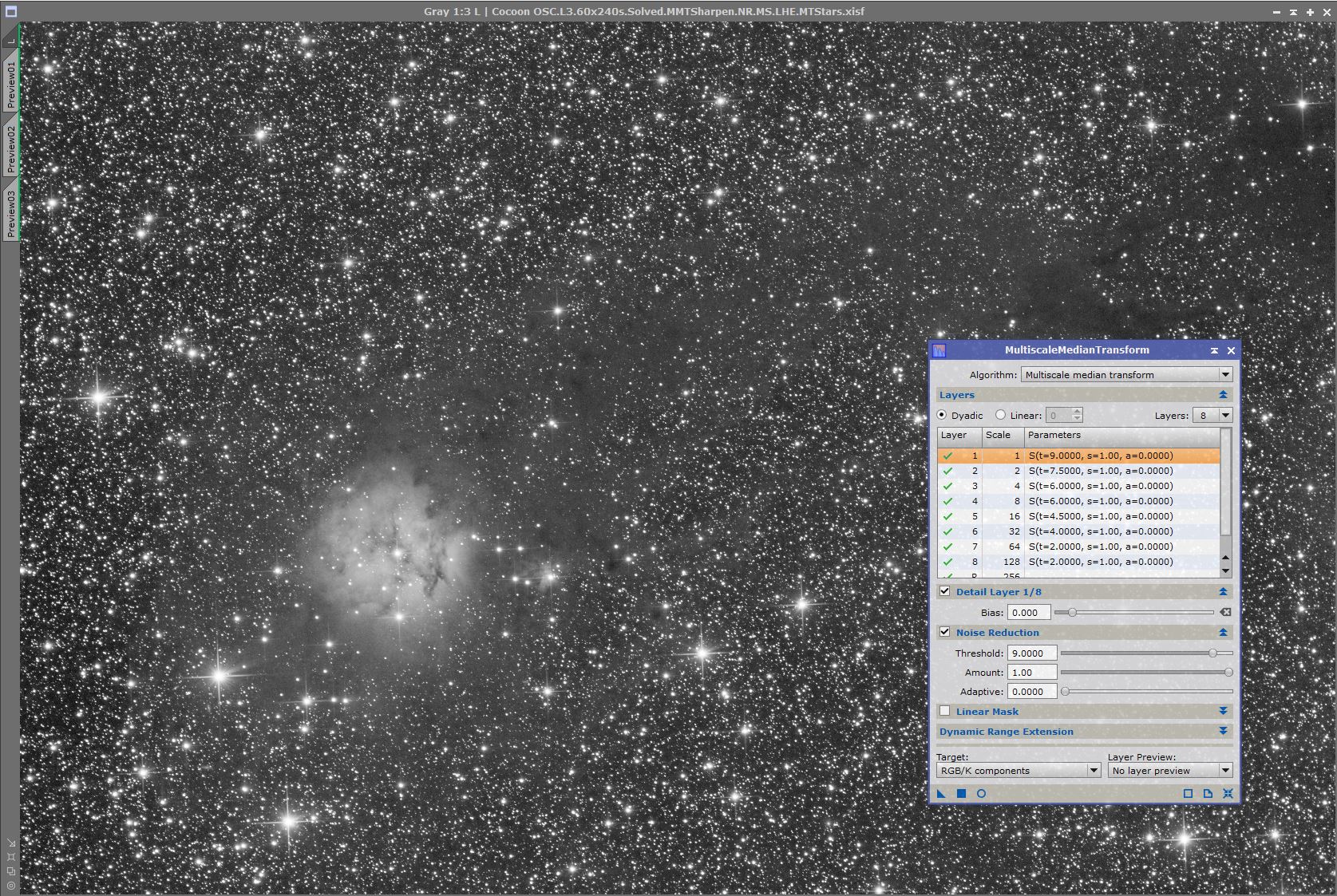Screen dimensions: 1337x896
Task: Click the square Apply icon in MultiscaleMedianTransform
Action: click(963, 794)
